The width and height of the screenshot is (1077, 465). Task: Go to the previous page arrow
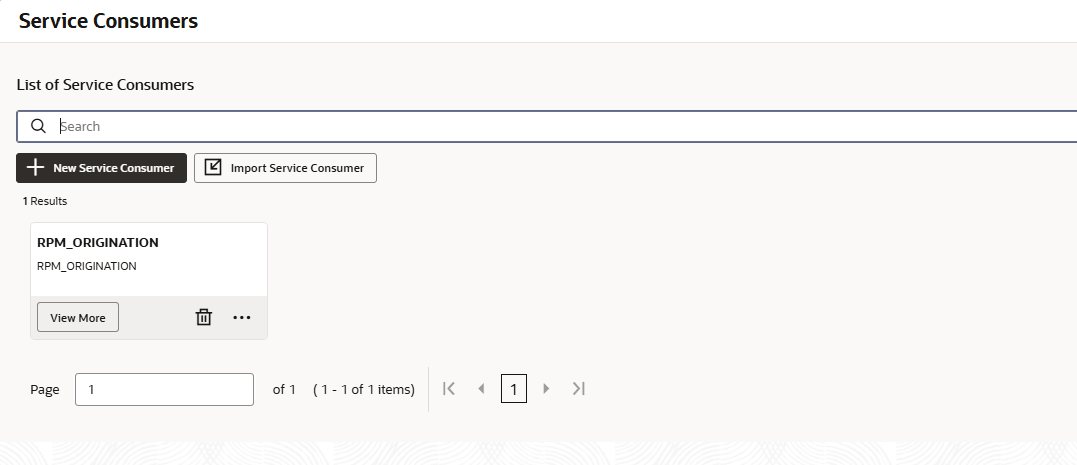481,389
